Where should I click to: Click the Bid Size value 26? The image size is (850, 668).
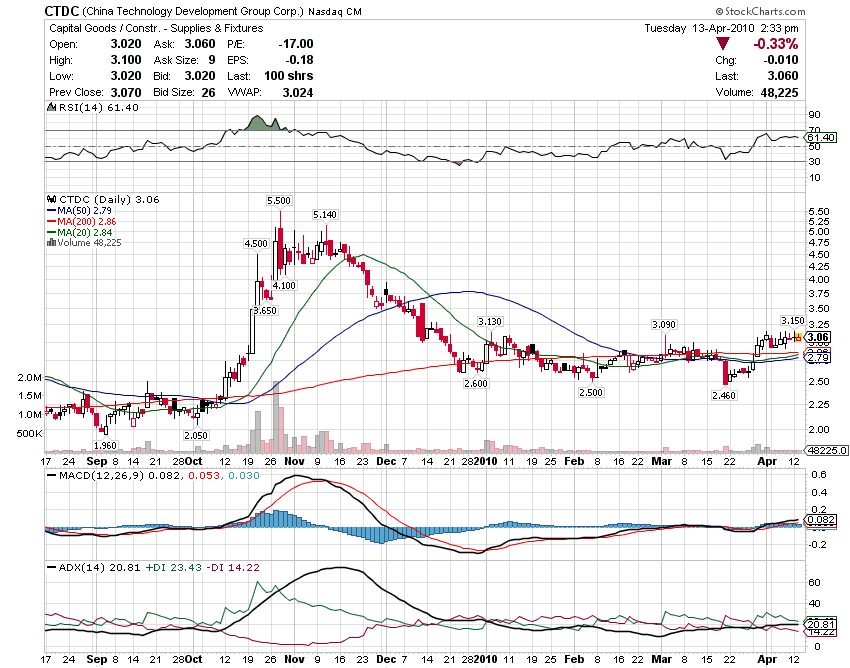(208, 93)
